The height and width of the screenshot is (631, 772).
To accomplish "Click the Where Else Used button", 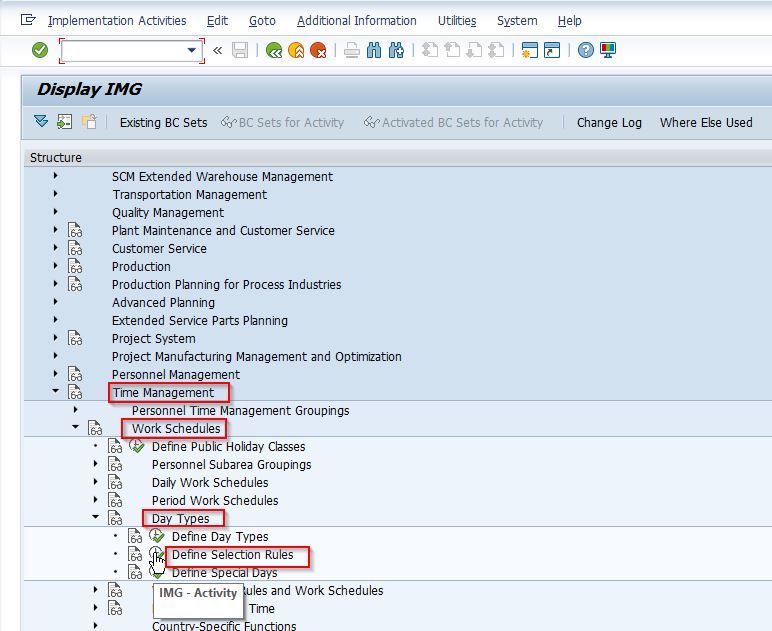I will coord(706,122).
